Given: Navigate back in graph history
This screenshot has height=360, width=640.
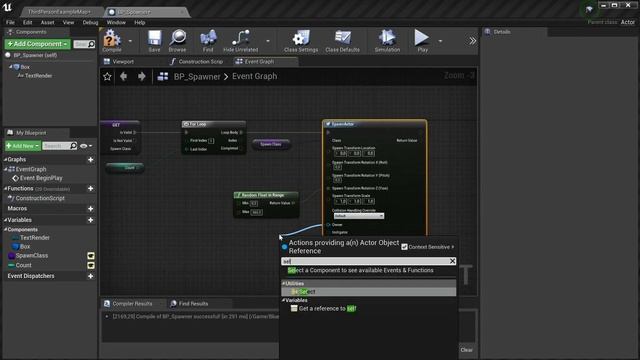Looking at the screenshot, I should point(124,76).
